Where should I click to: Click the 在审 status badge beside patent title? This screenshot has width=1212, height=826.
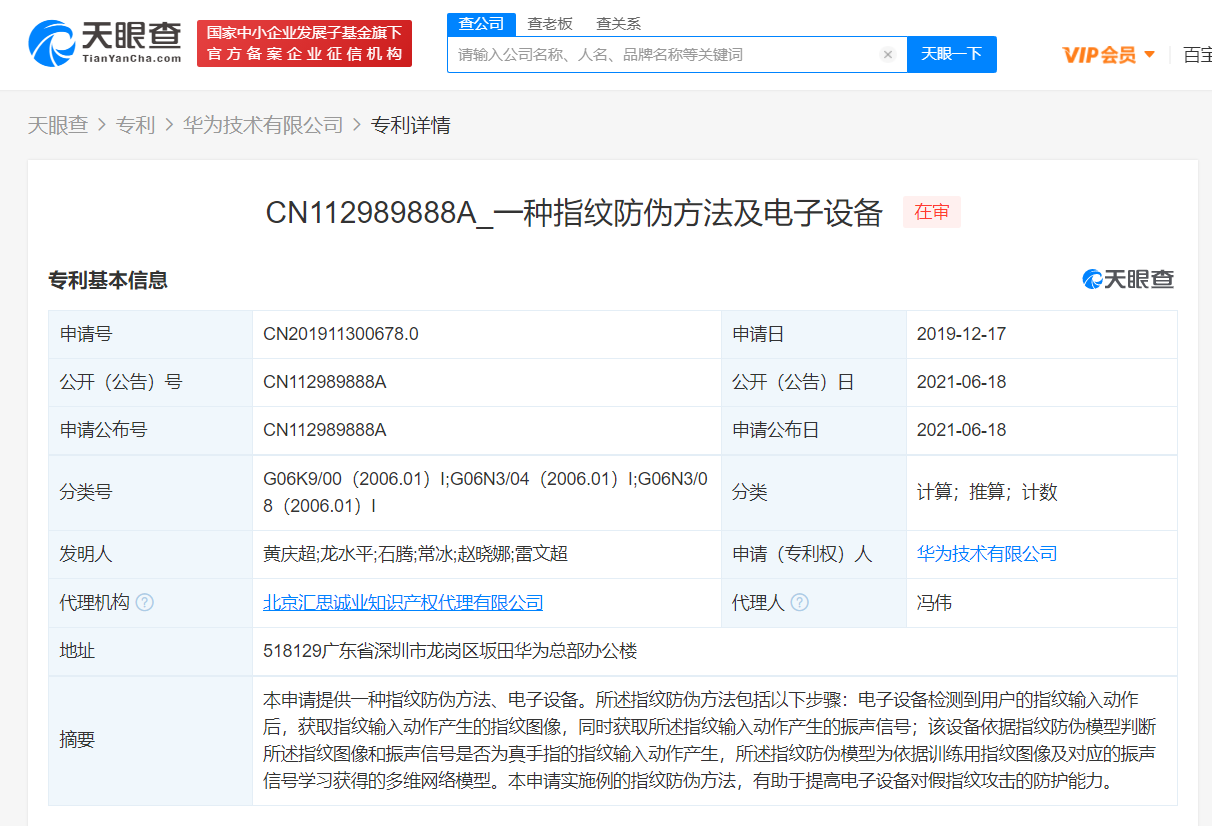(931, 212)
